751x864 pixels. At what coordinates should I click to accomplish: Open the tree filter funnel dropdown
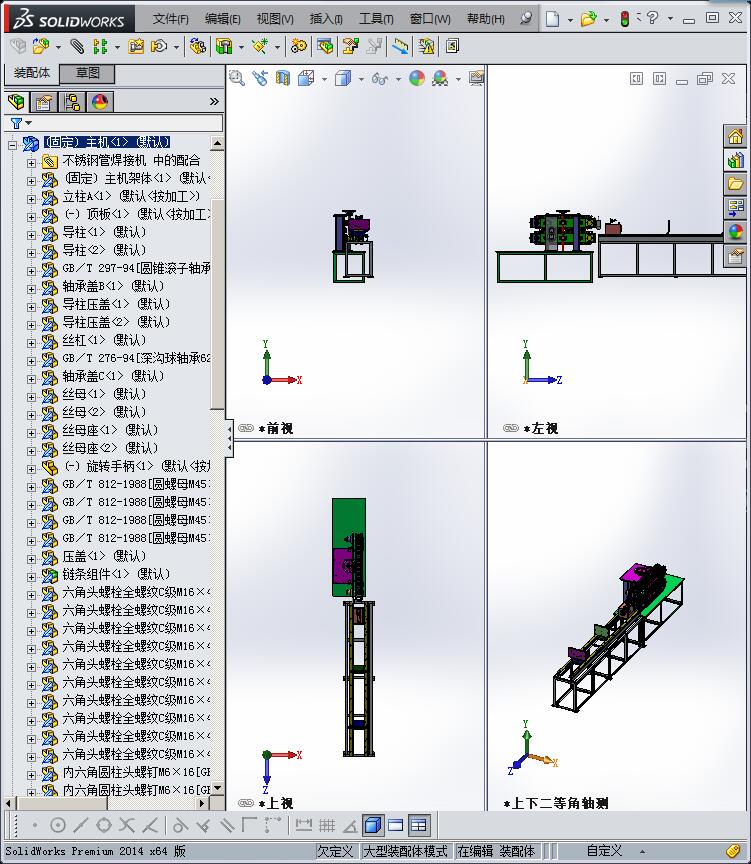tap(21, 123)
